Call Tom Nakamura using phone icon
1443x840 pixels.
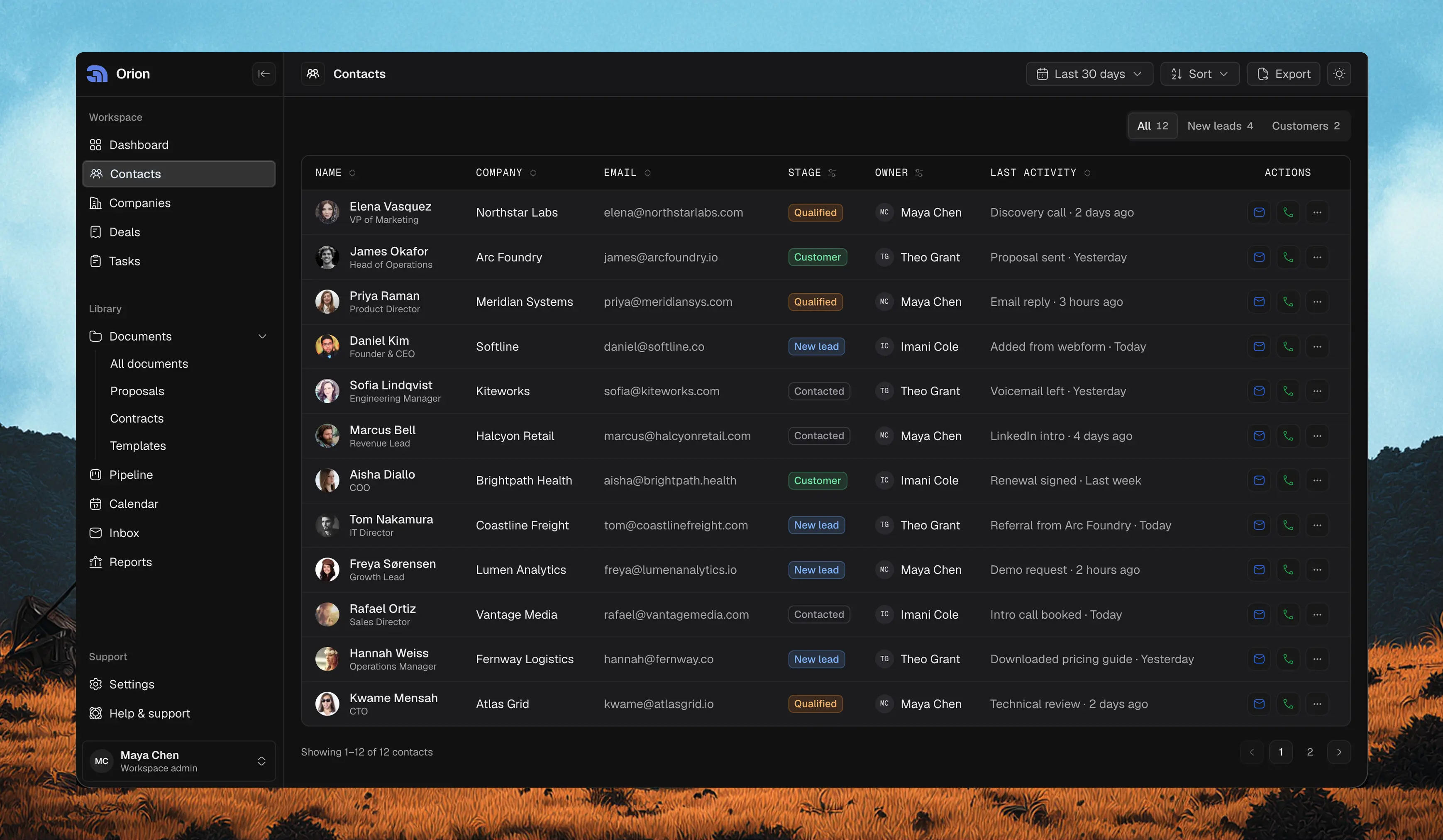(x=1288, y=525)
